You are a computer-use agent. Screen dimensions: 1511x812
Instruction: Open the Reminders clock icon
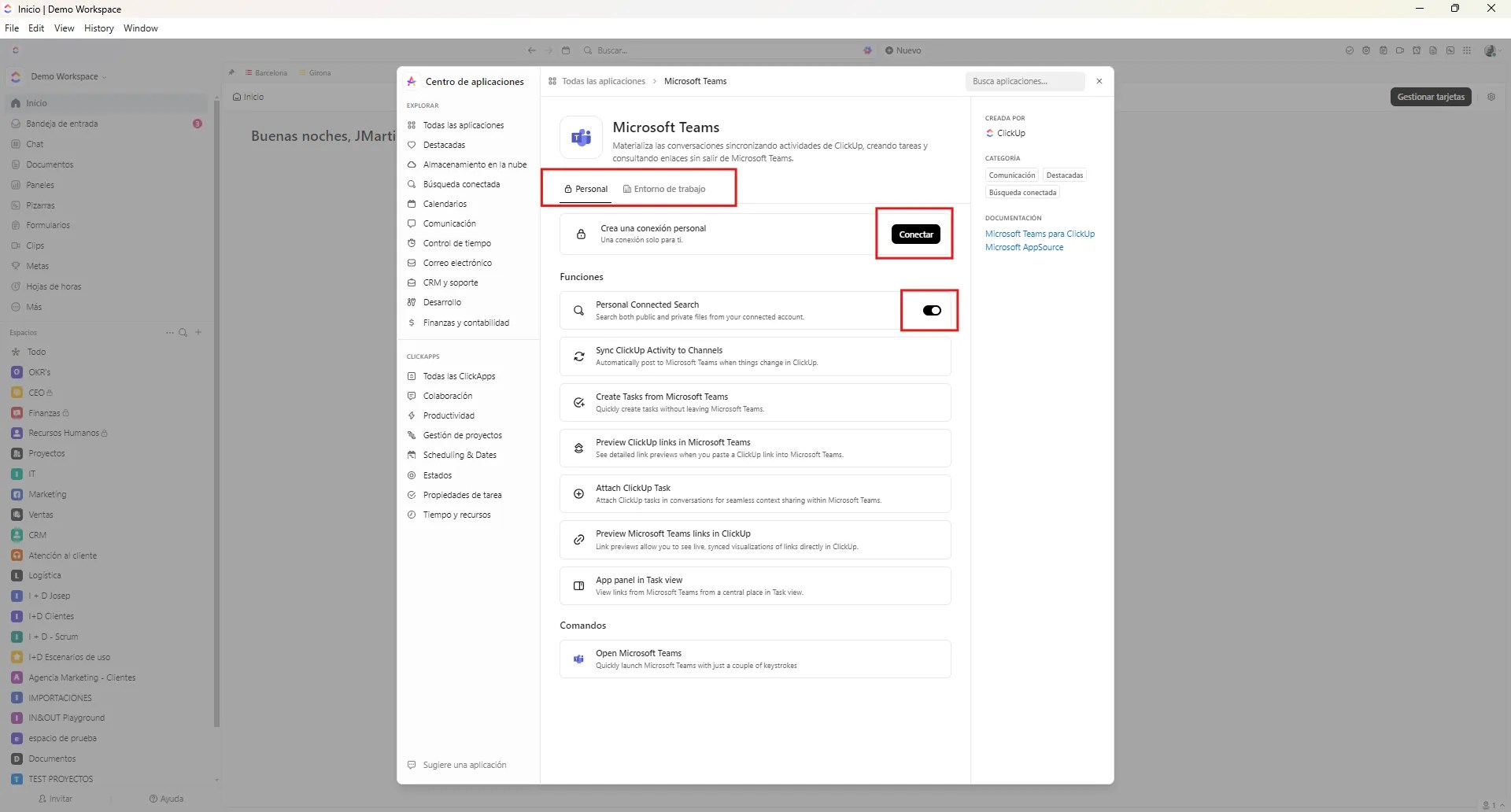1417,50
